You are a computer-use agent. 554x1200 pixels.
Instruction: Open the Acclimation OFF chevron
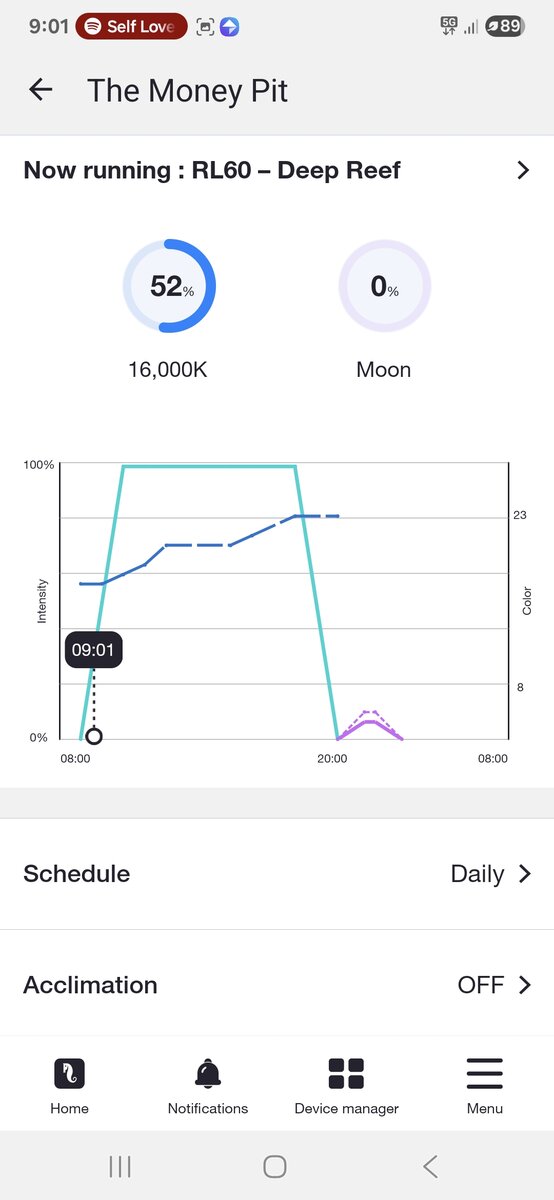click(x=525, y=985)
